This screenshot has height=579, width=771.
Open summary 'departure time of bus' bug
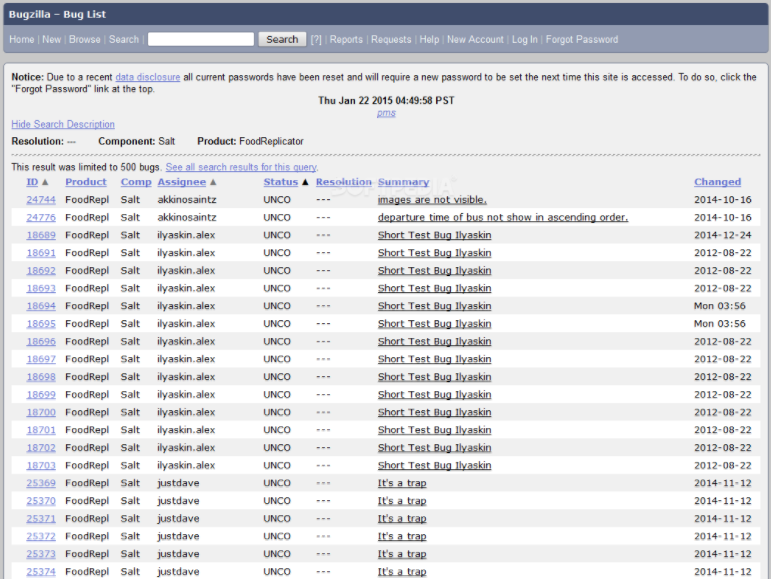pos(502,218)
